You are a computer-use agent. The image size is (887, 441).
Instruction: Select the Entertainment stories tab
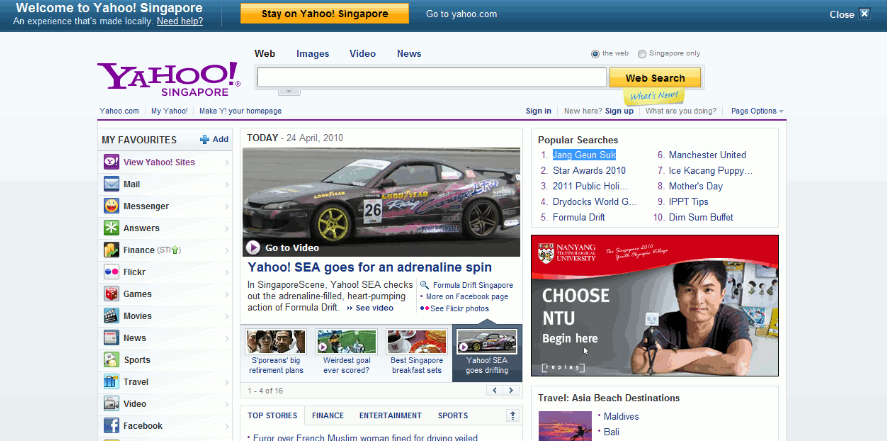tap(390, 416)
